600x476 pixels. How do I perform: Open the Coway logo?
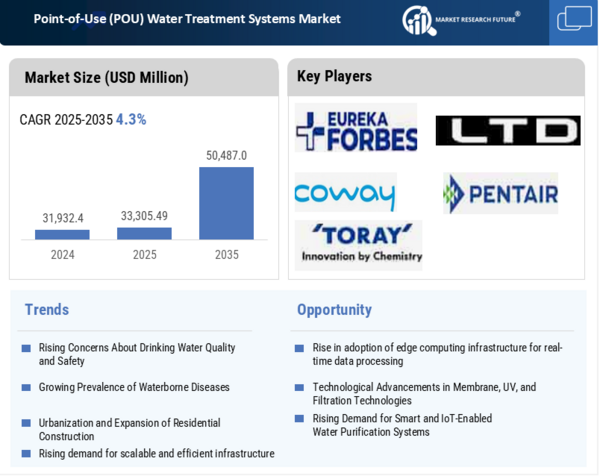click(x=345, y=192)
